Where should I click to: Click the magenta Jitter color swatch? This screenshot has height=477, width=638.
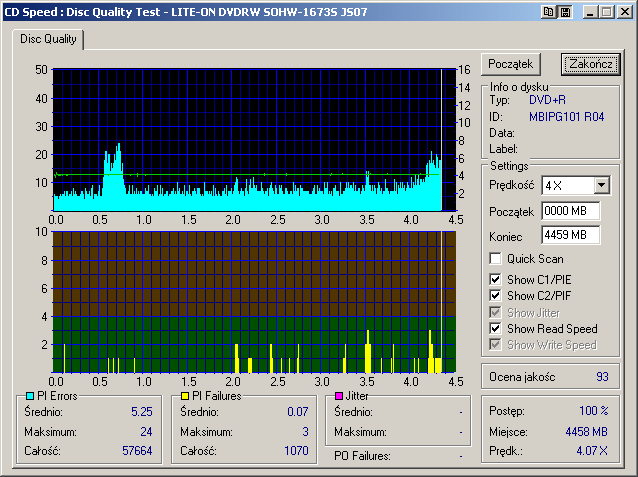[339, 396]
